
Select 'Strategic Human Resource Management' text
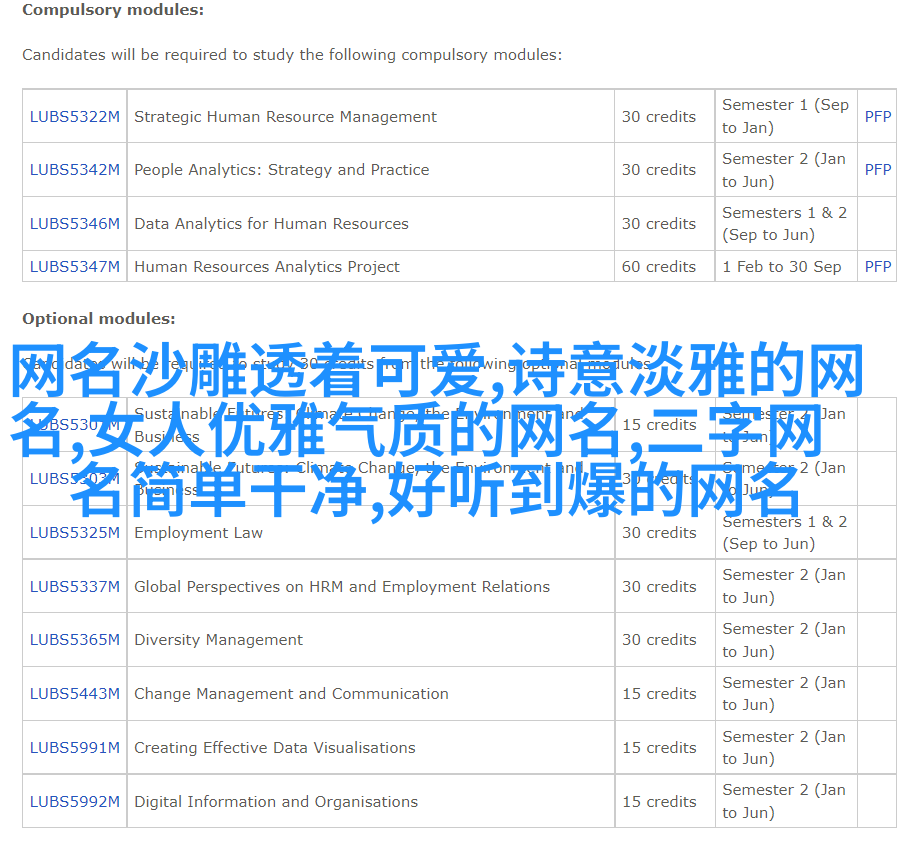click(x=285, y=117)
